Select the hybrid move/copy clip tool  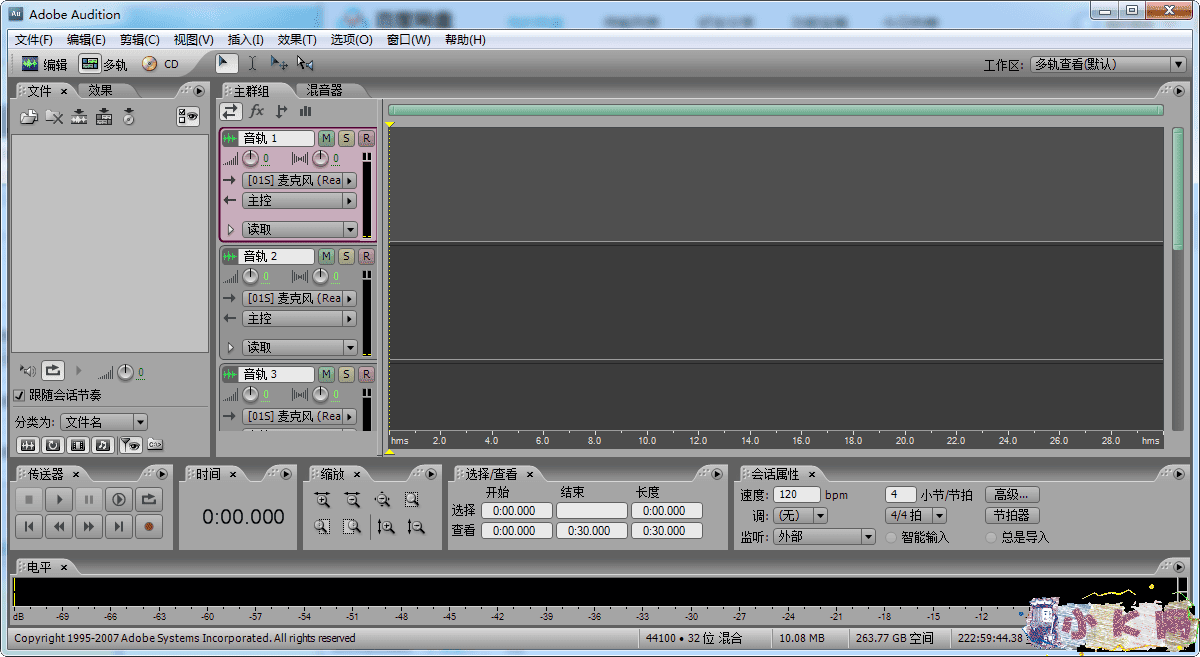(x=279, y=63)
